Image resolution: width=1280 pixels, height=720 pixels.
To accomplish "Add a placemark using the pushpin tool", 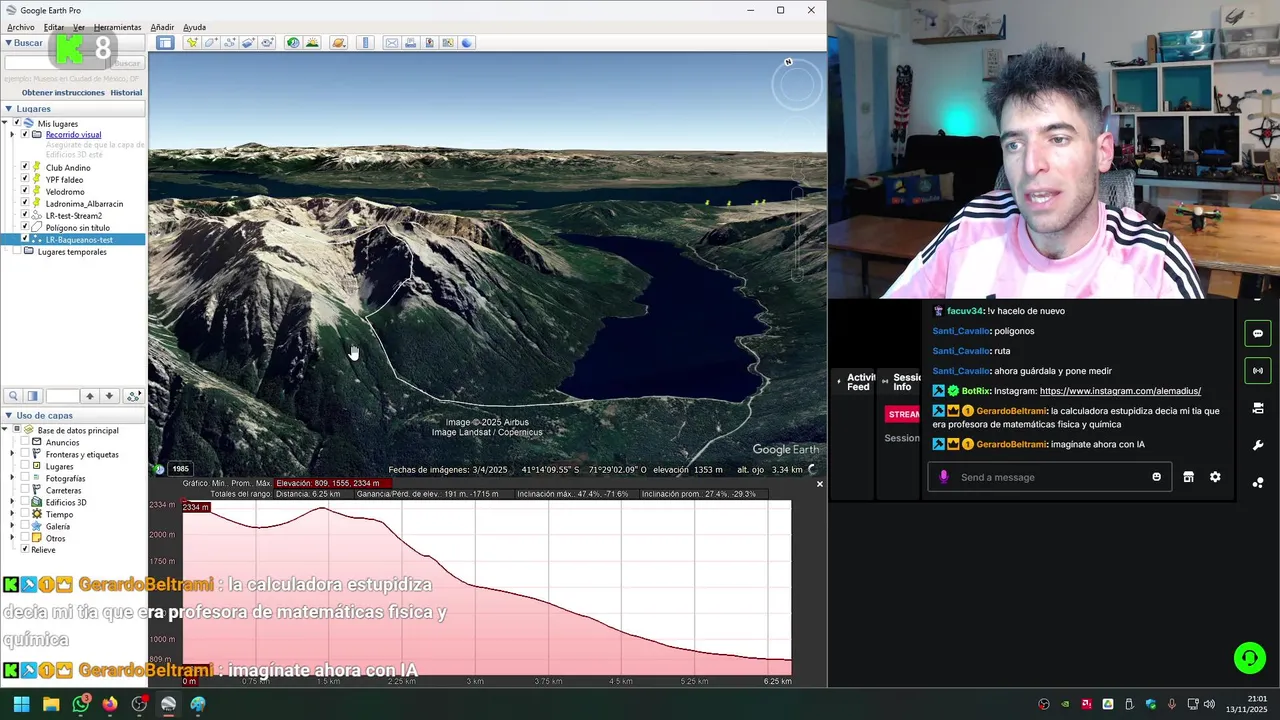I will 192,42.
